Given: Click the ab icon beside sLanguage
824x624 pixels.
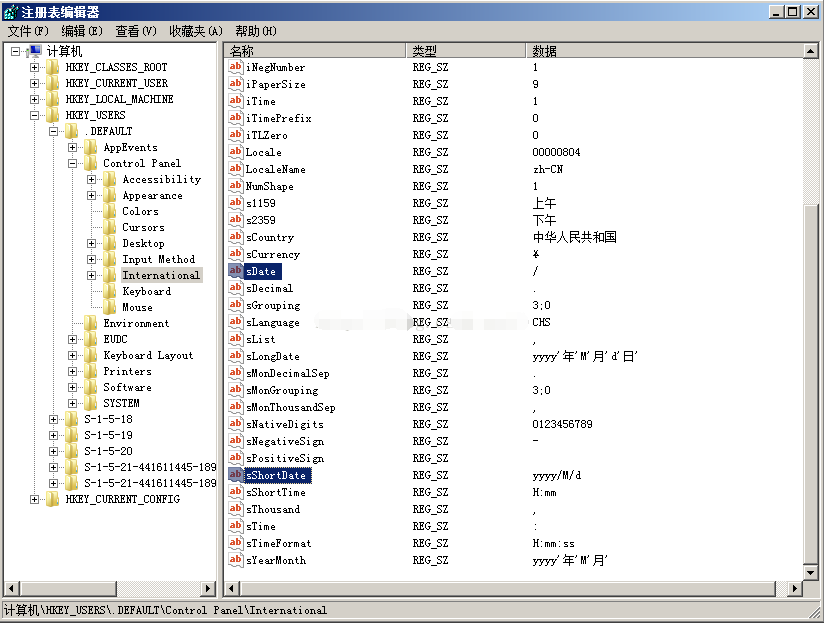Looking at the screenshot, I should click(x=235, y=322).
